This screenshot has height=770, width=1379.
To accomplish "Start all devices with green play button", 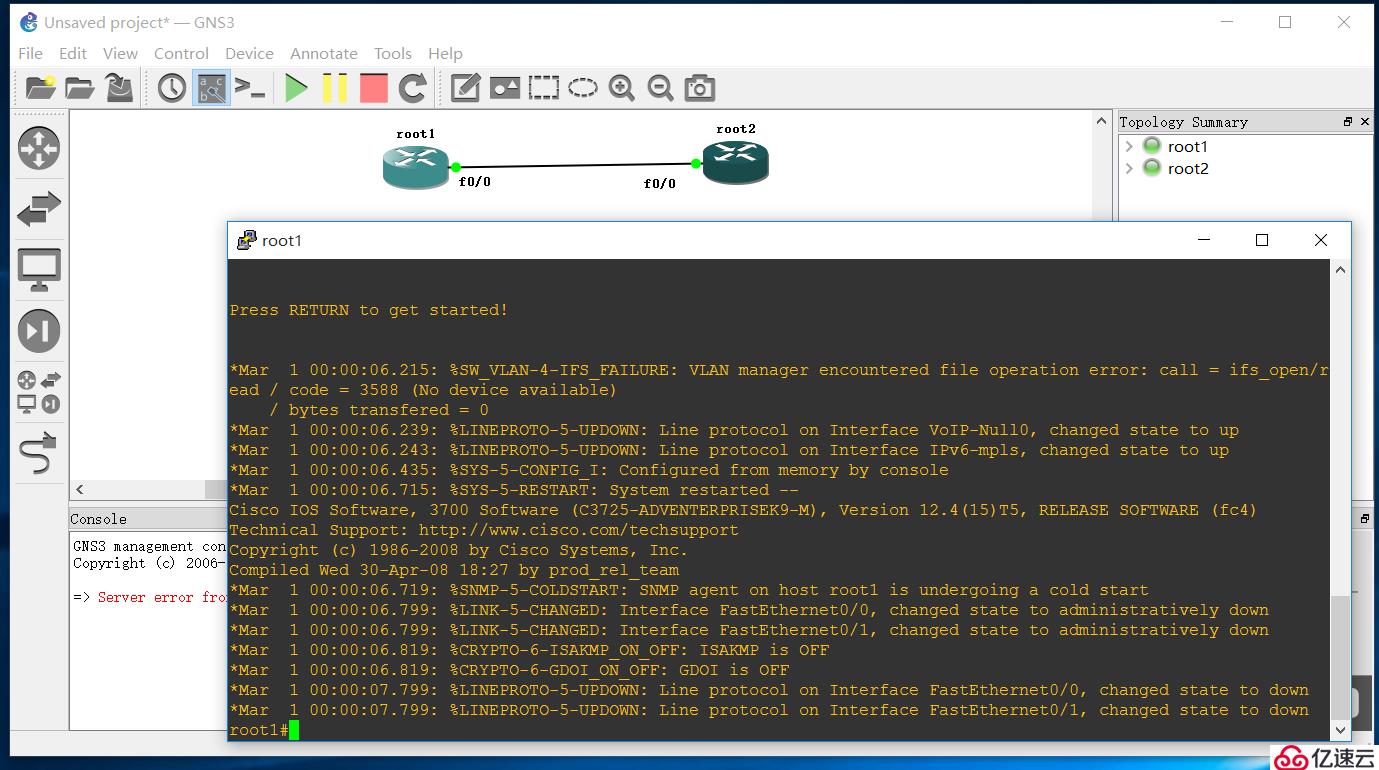I will click(296, 88).
